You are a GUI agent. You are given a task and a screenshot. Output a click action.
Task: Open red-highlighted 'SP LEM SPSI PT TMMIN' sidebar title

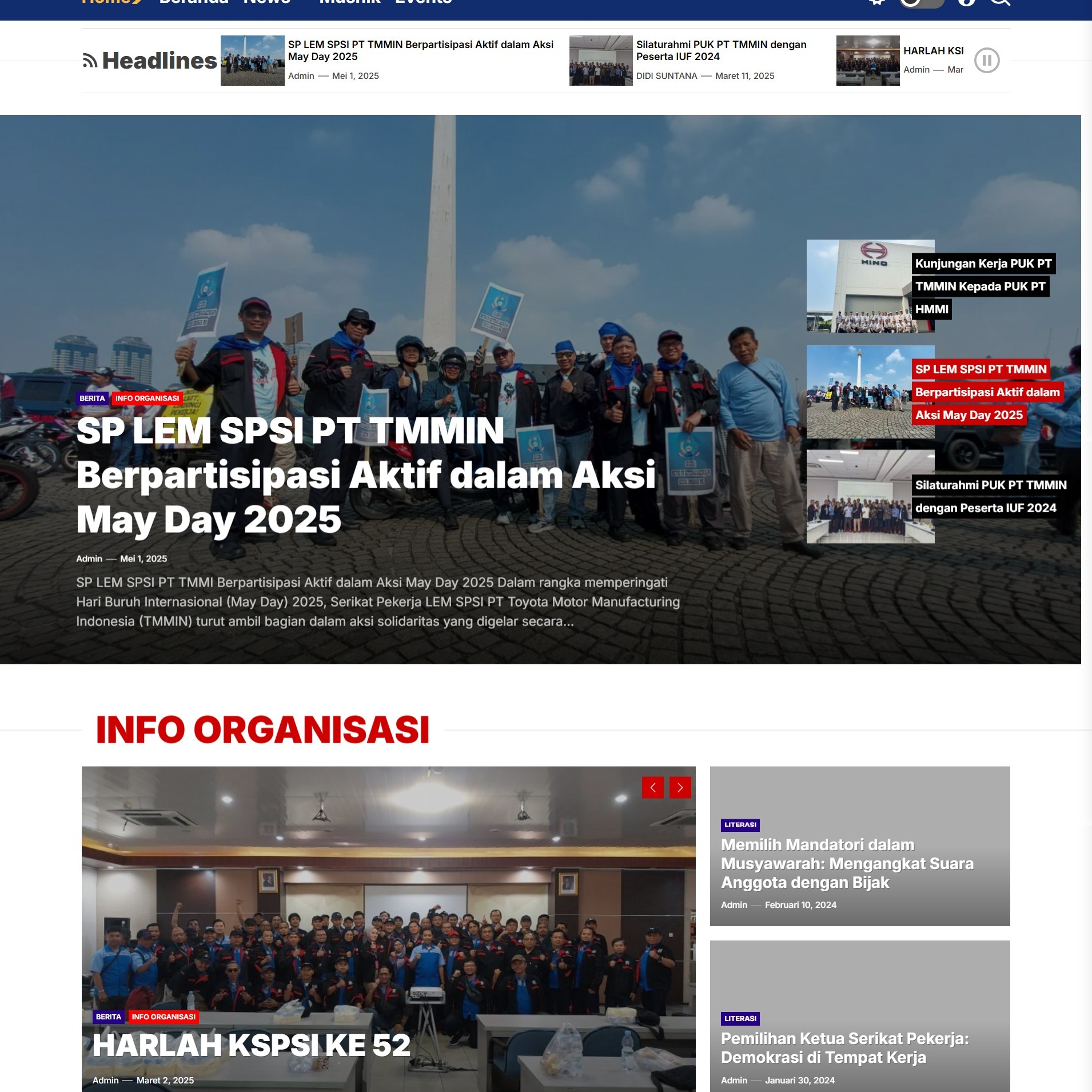987,392
